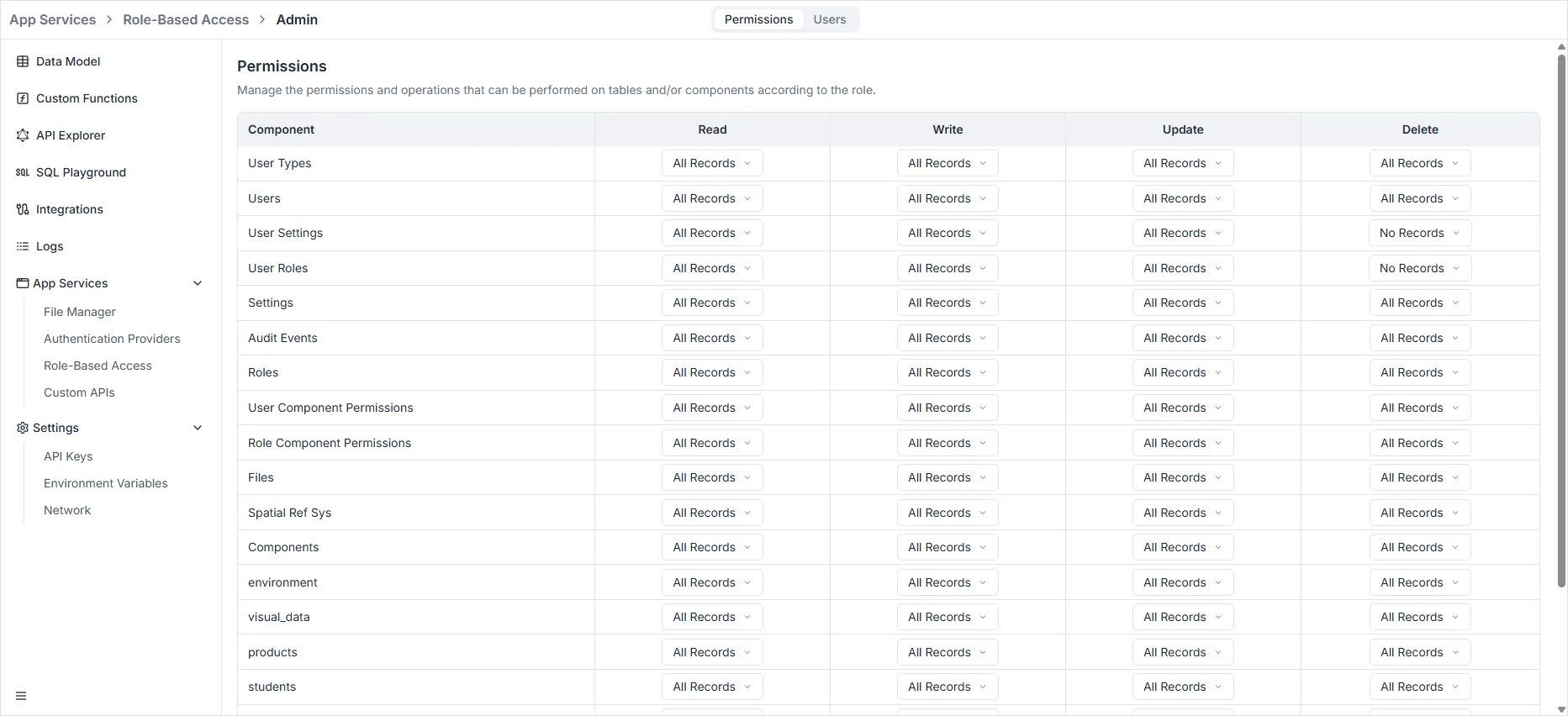The height and width of the screenshot is (716, 1568).
Task: Open File Manager in the sidebar
Action: click(x=80, y=312)
